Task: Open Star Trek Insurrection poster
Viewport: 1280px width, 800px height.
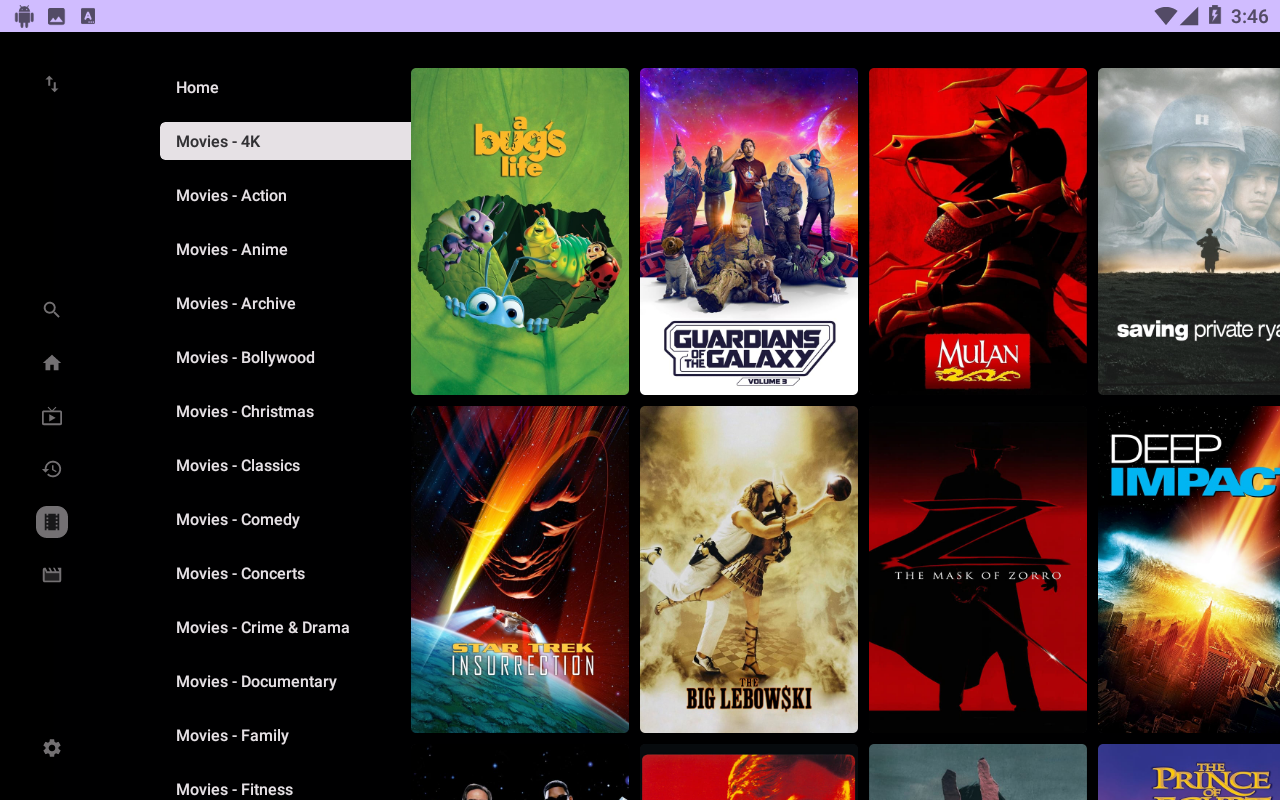Action: (x=520, y=569)
